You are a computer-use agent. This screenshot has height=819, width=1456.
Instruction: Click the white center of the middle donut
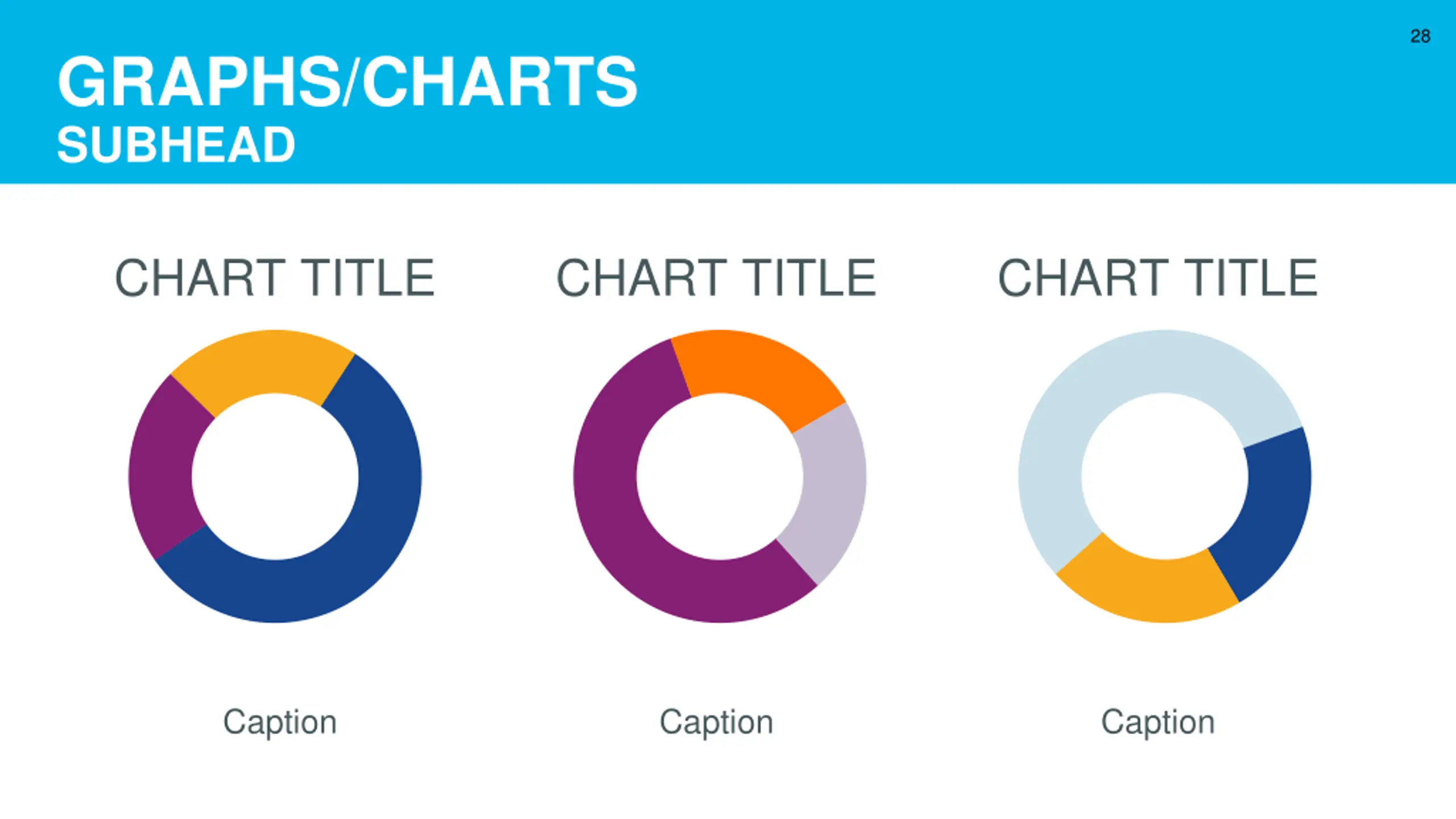[x=720, y=477]
